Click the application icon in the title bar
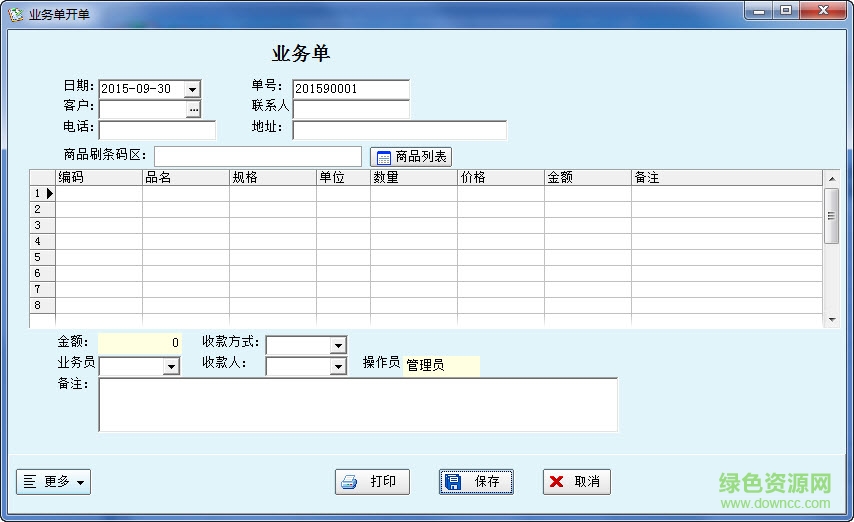The width and height of the screenshot is (854, 522). pos(15,14)
